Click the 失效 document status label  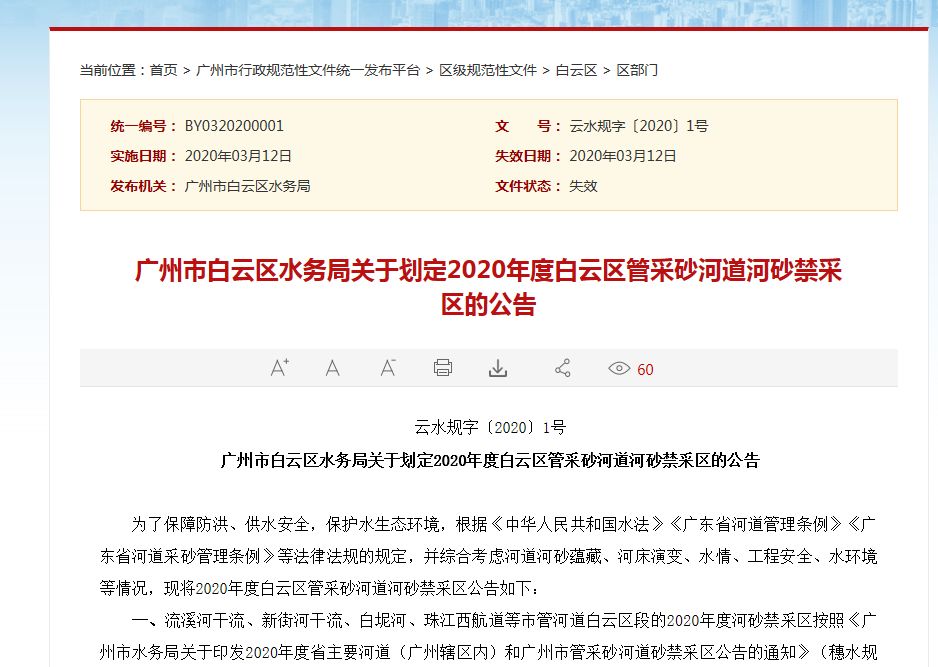coord(580,185)
